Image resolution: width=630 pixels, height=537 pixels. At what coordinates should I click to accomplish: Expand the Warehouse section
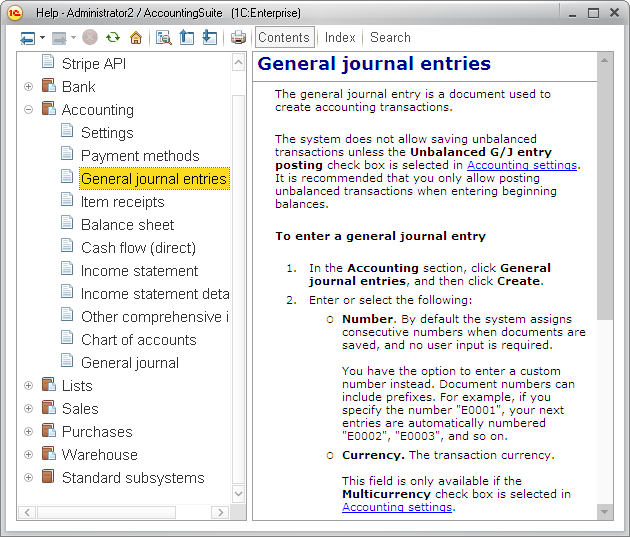click(x=29, y=454)
